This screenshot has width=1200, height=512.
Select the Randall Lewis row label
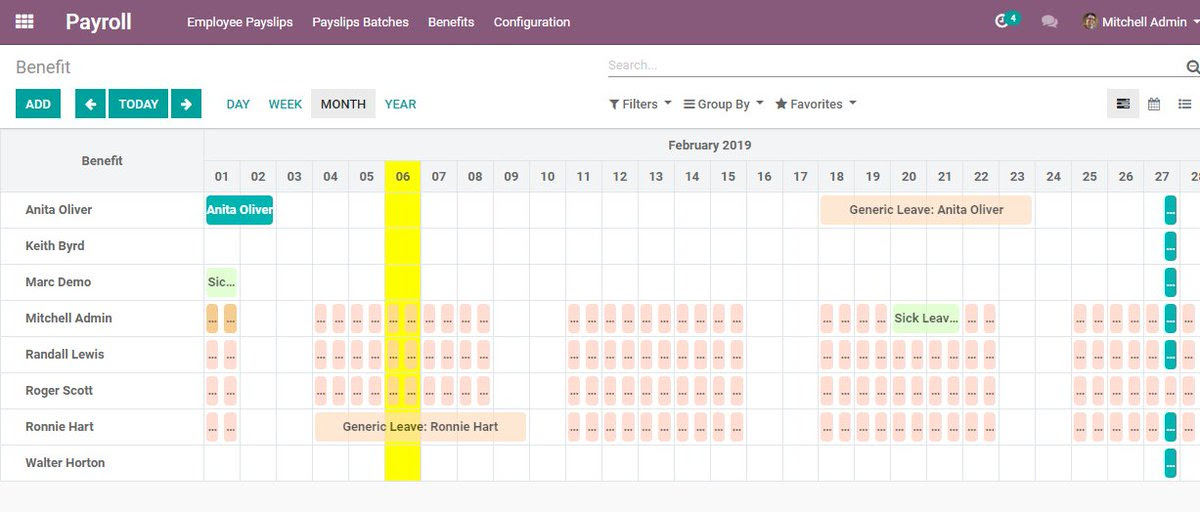65,354
